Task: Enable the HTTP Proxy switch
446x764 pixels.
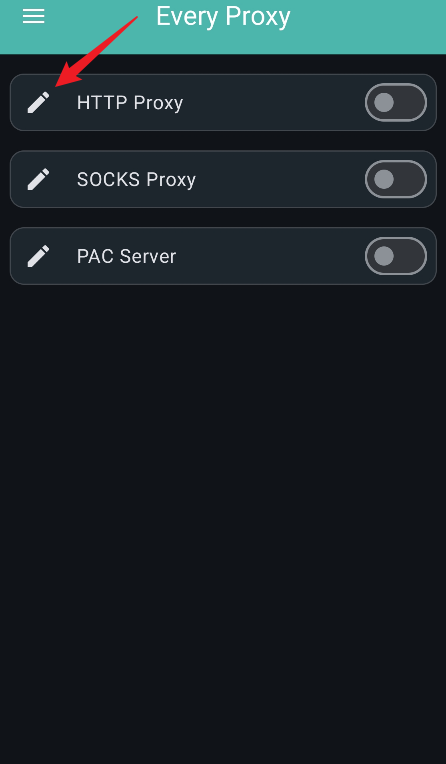Action: (396, 102)
